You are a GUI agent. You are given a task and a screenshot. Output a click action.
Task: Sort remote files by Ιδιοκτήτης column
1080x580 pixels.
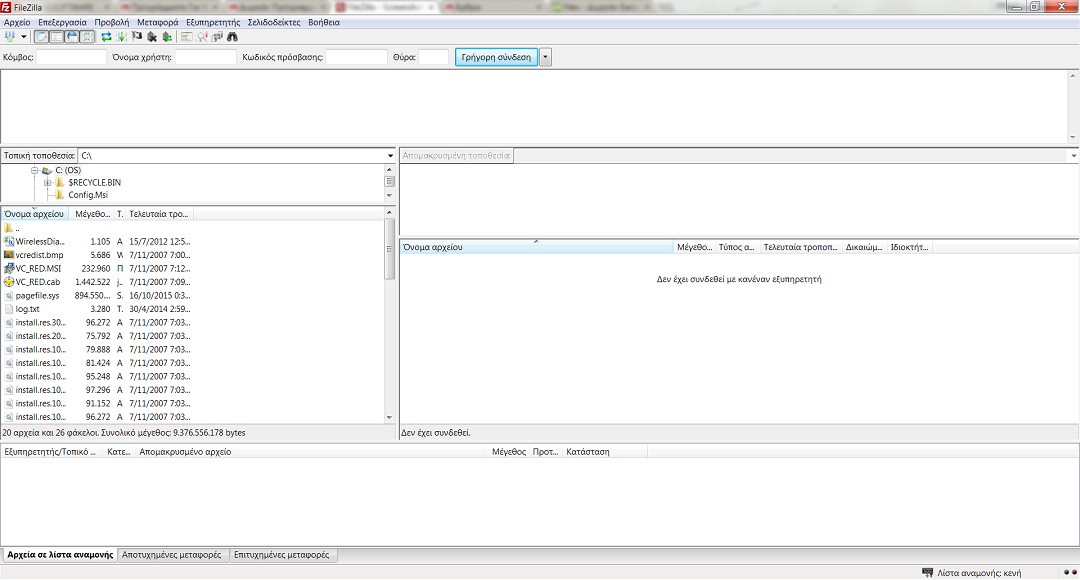coord(909,247)
